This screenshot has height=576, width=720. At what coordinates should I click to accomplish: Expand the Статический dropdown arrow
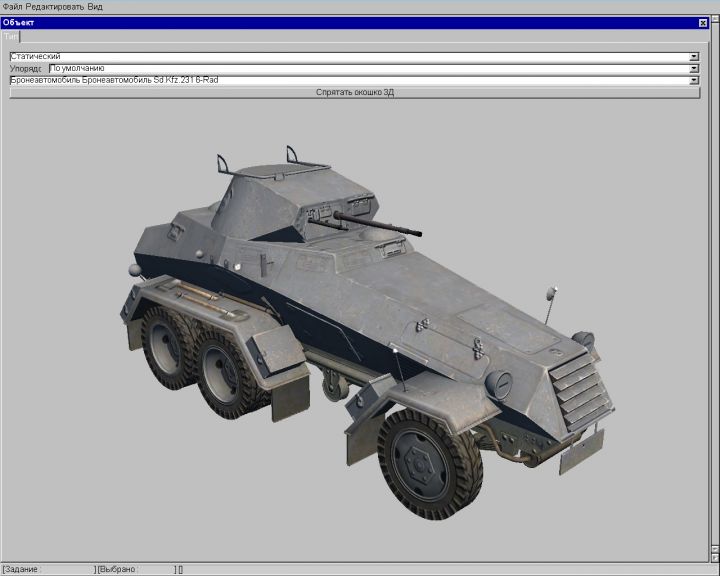[x=694, y=57]
